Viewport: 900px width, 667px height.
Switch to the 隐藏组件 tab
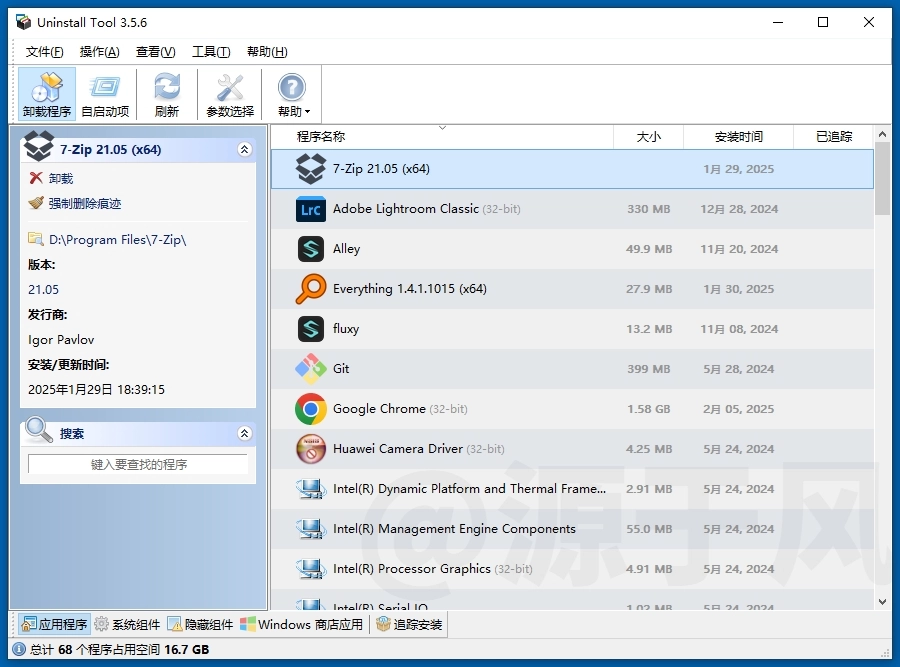point(200,624)
